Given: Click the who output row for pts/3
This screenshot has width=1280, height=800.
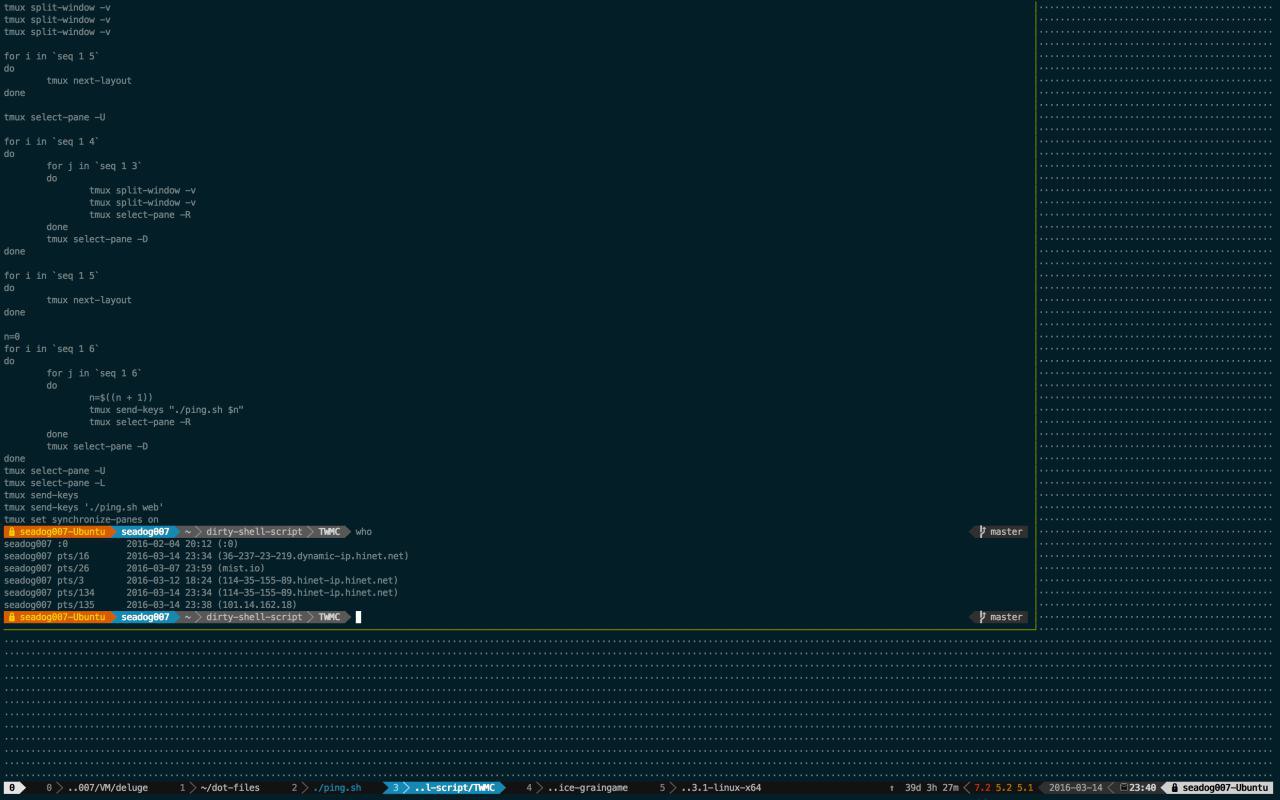Looking at the screenshot, I should (x=201, y=580).
